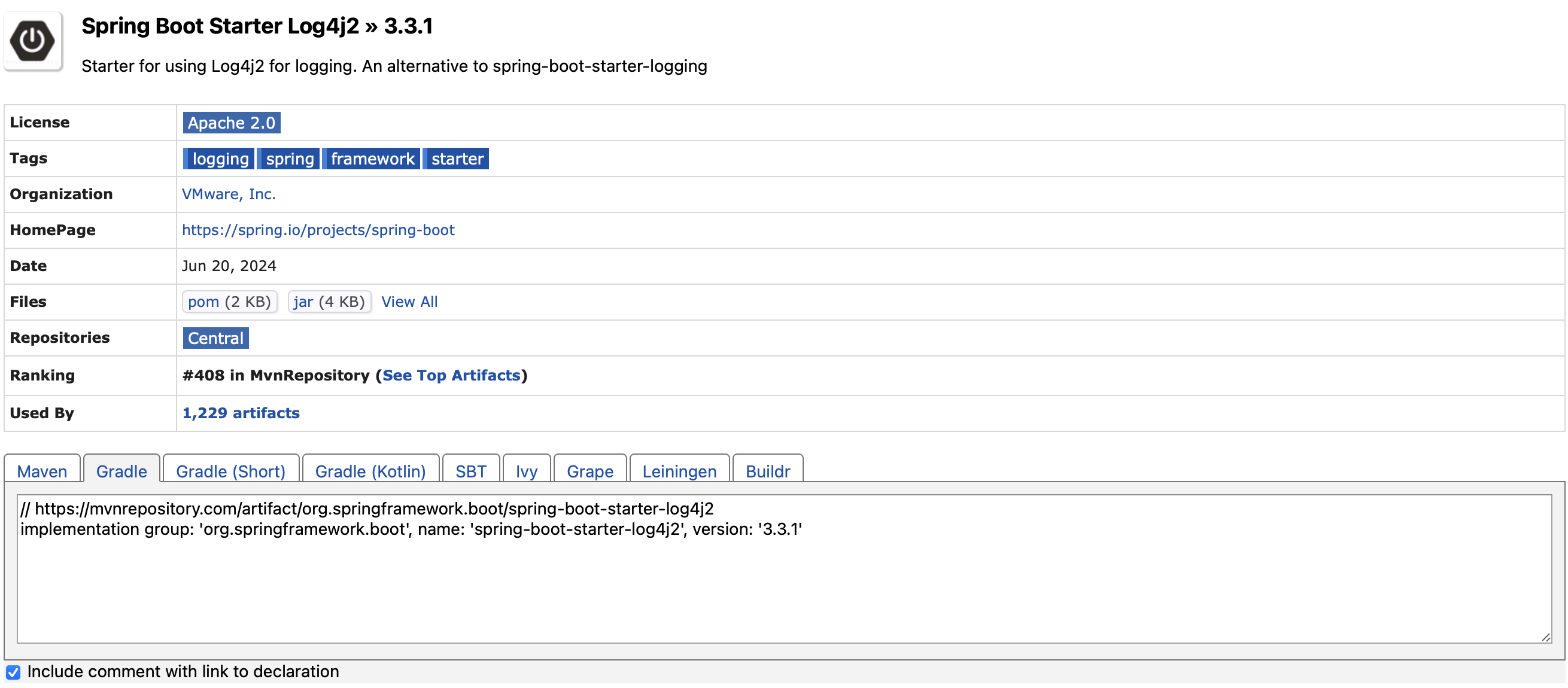Open the VMware, Inc. organization link
Viewport: 1568px width, 688px height.
click(229, 194)
